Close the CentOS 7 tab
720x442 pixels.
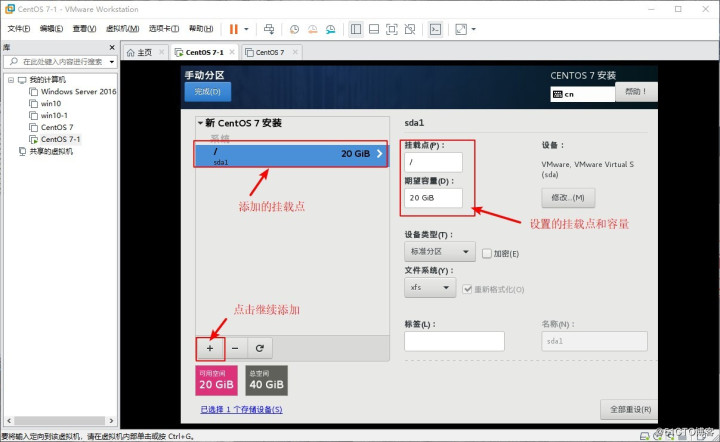(295, 52)
